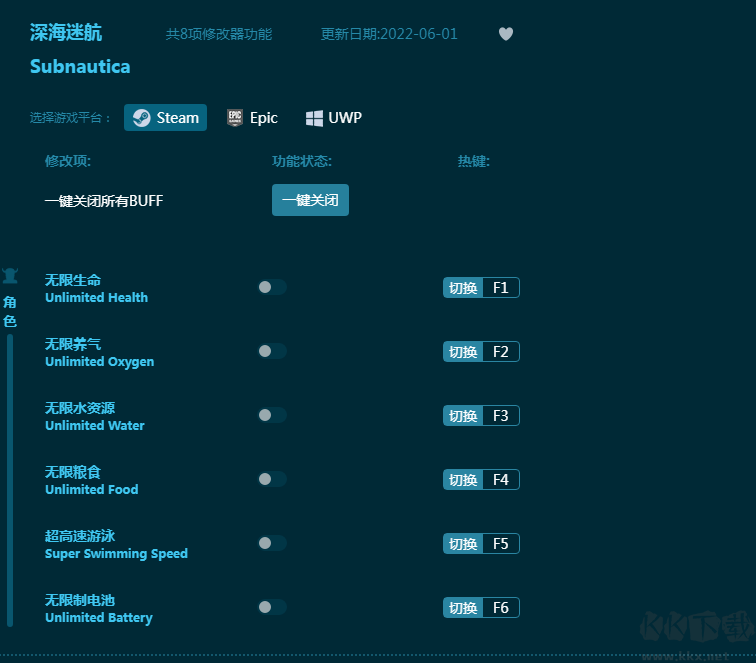
Task: Click the 一键关闭 button
Action: point(310,200)
